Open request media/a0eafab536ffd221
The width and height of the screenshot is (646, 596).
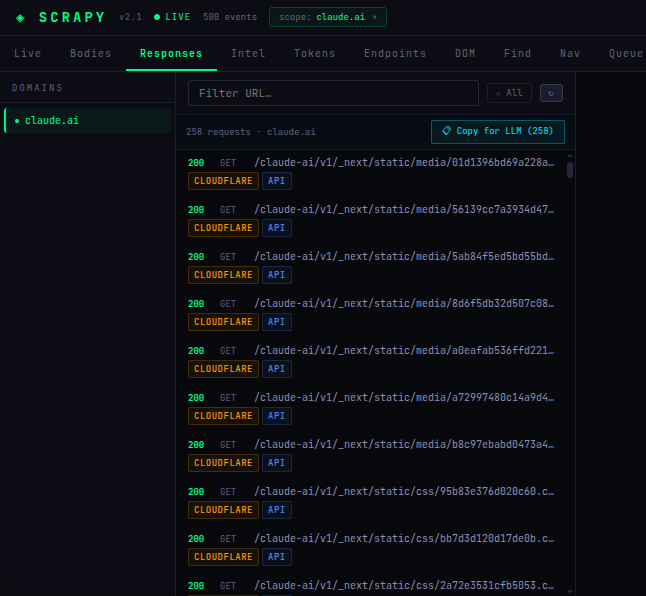pyautogui.click(x=404, y=350)
